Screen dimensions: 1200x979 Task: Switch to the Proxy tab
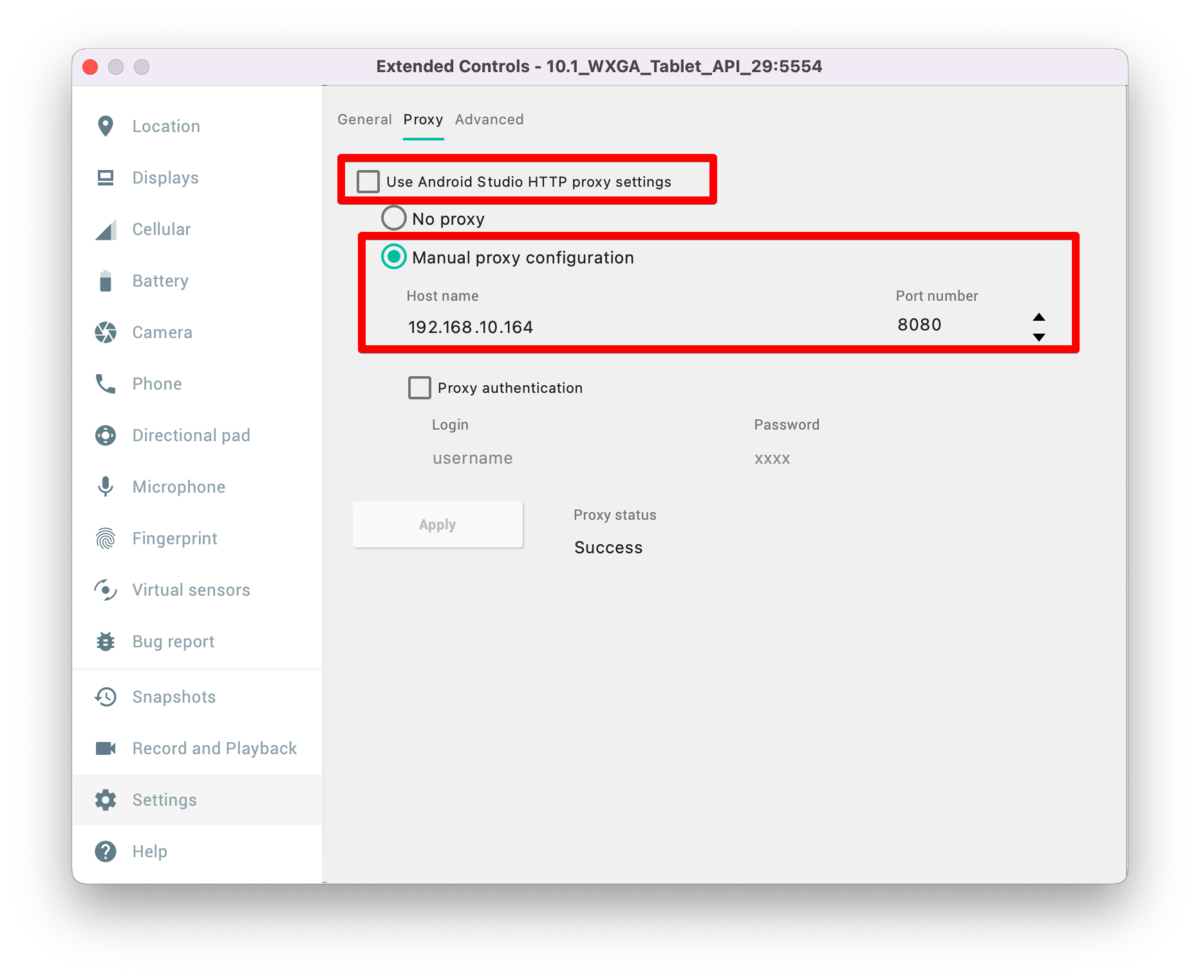click(x=423, y=119)
